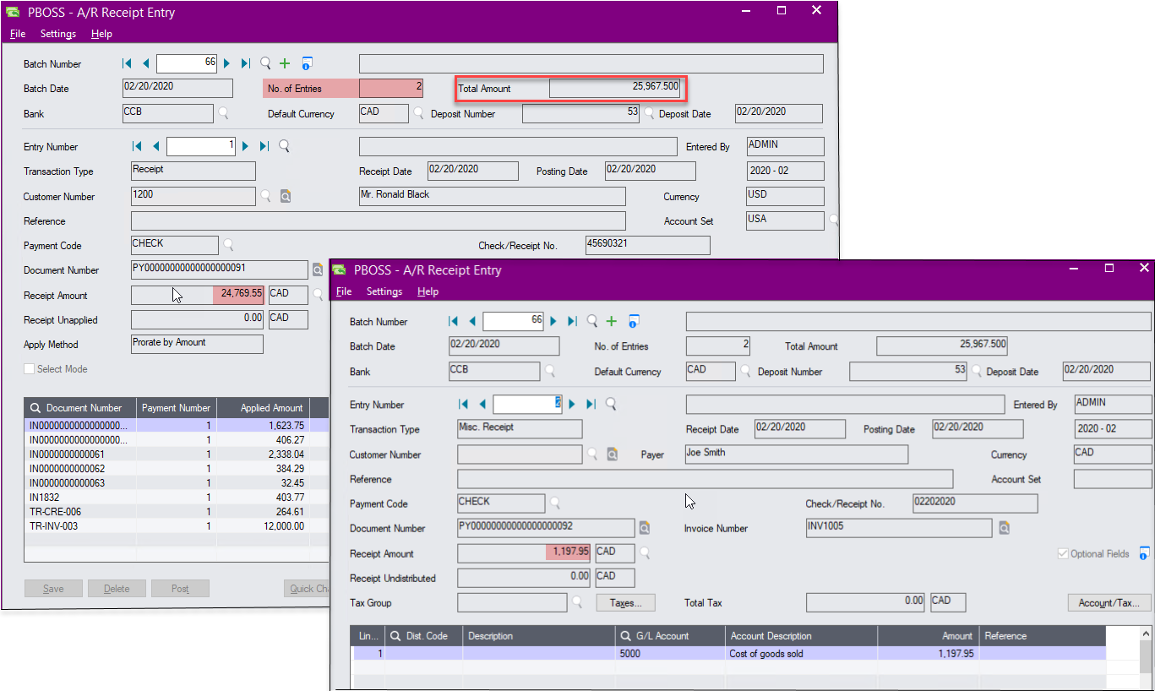The width and height of the screenshot is (1156, 691).
Task: Click Dist. Code column header
Action: click(x=423, y=636)
